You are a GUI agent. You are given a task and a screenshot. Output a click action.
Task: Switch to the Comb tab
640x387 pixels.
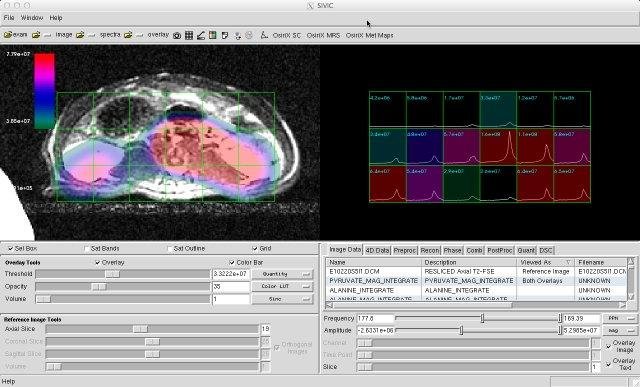tap(474, 251)
